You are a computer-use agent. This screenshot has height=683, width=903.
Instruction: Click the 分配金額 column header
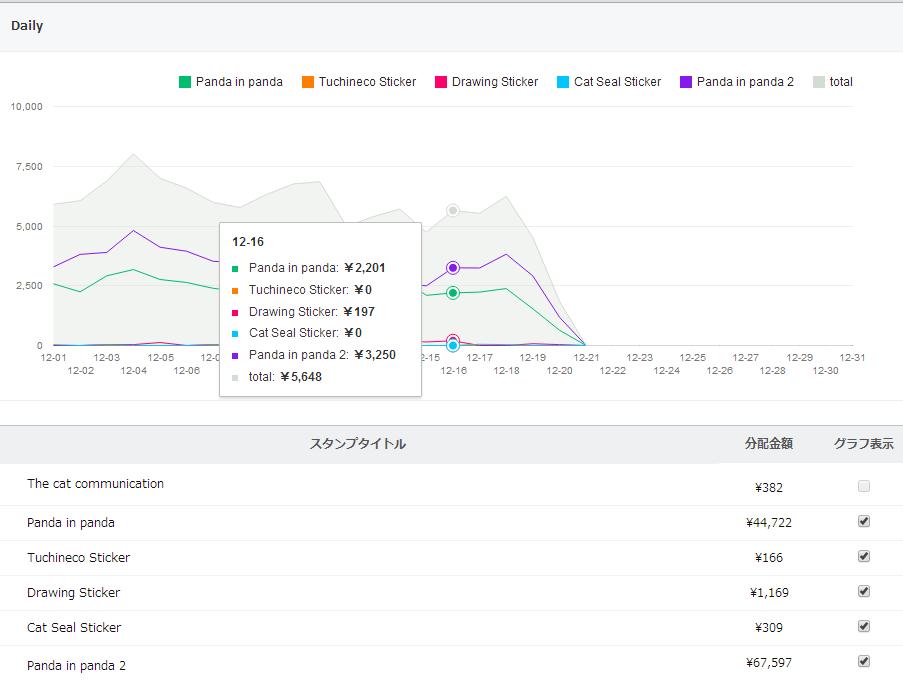[769, 443]
